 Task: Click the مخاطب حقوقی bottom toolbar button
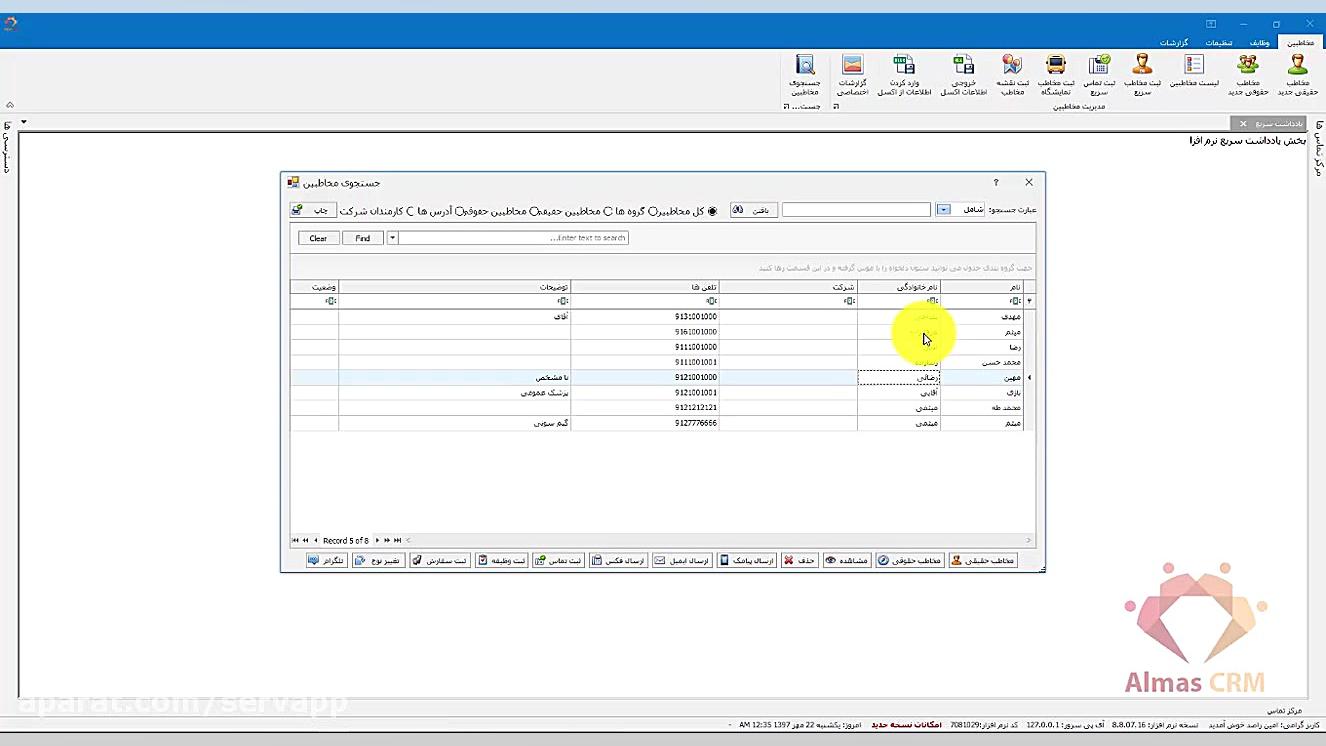(910, 561)
